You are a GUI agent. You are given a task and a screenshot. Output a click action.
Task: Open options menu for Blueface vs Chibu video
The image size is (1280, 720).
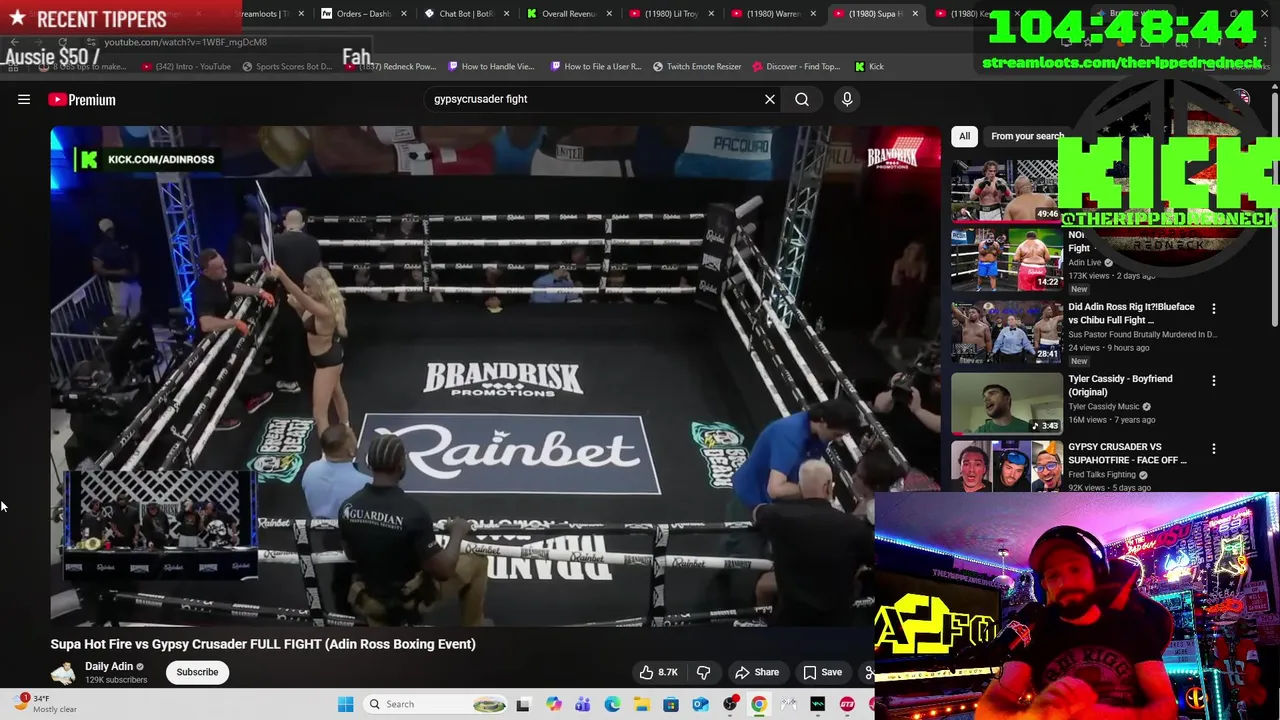pos(1214,309)
